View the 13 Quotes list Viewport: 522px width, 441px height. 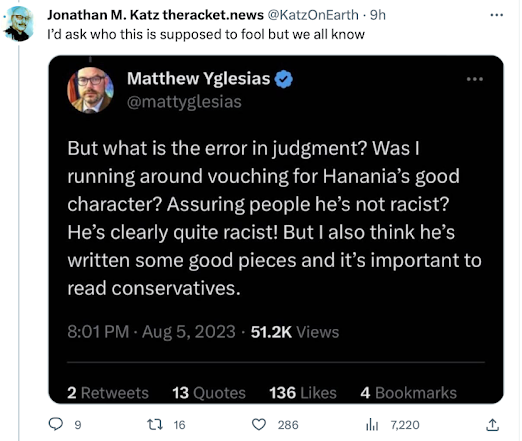coord(209,393)
